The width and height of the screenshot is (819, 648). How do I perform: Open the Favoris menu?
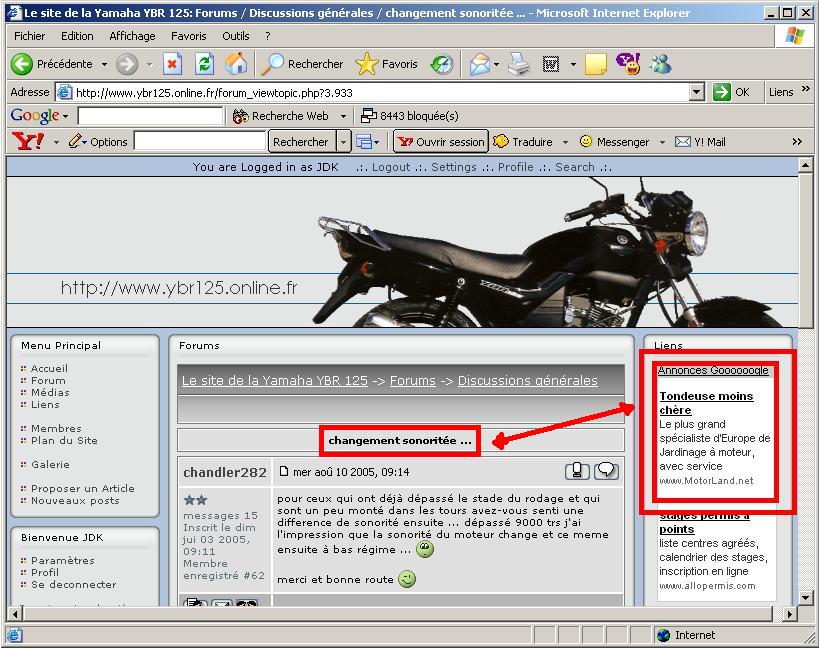click(189, 36)
